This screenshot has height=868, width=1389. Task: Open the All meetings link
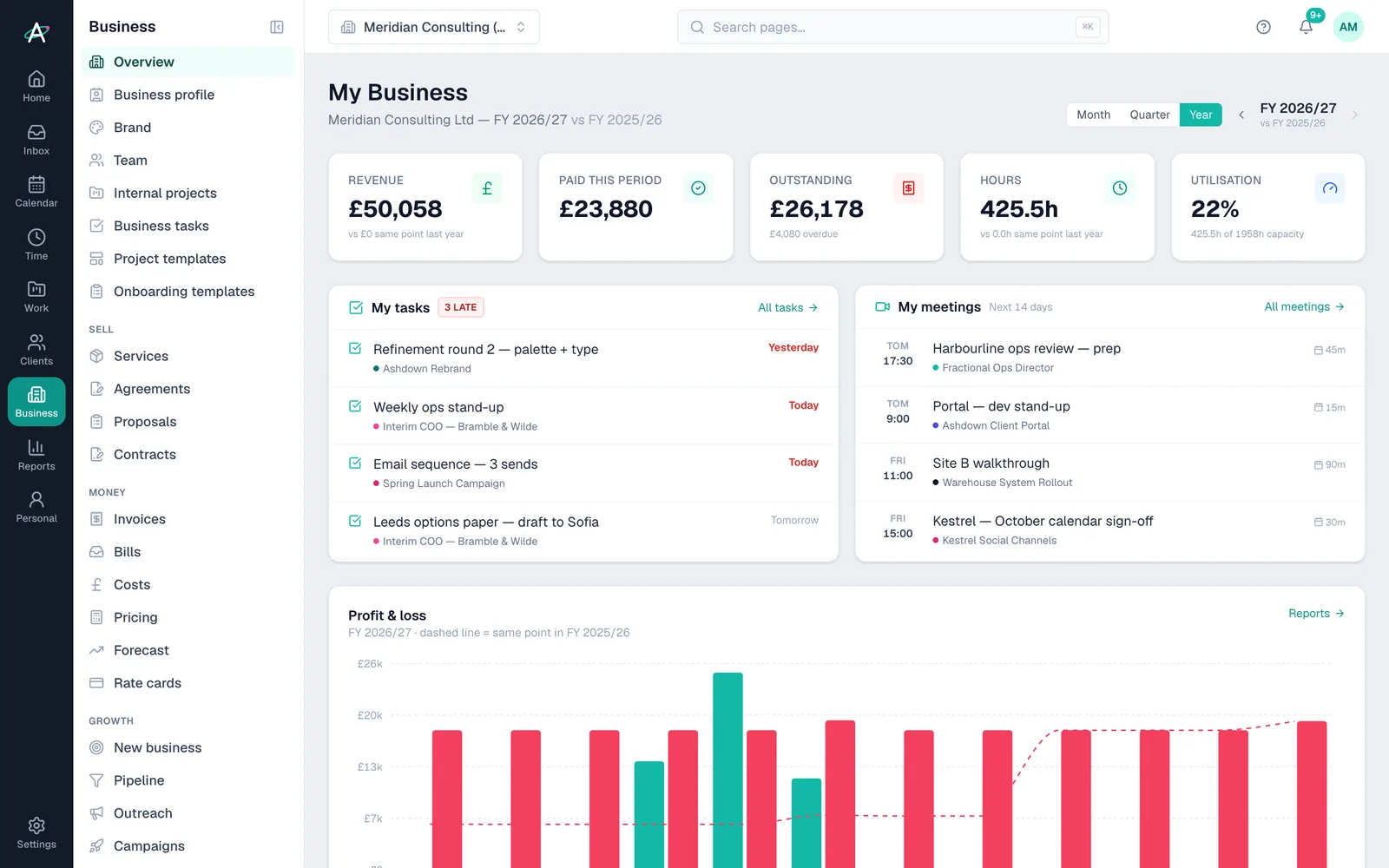click(1304, 306)
